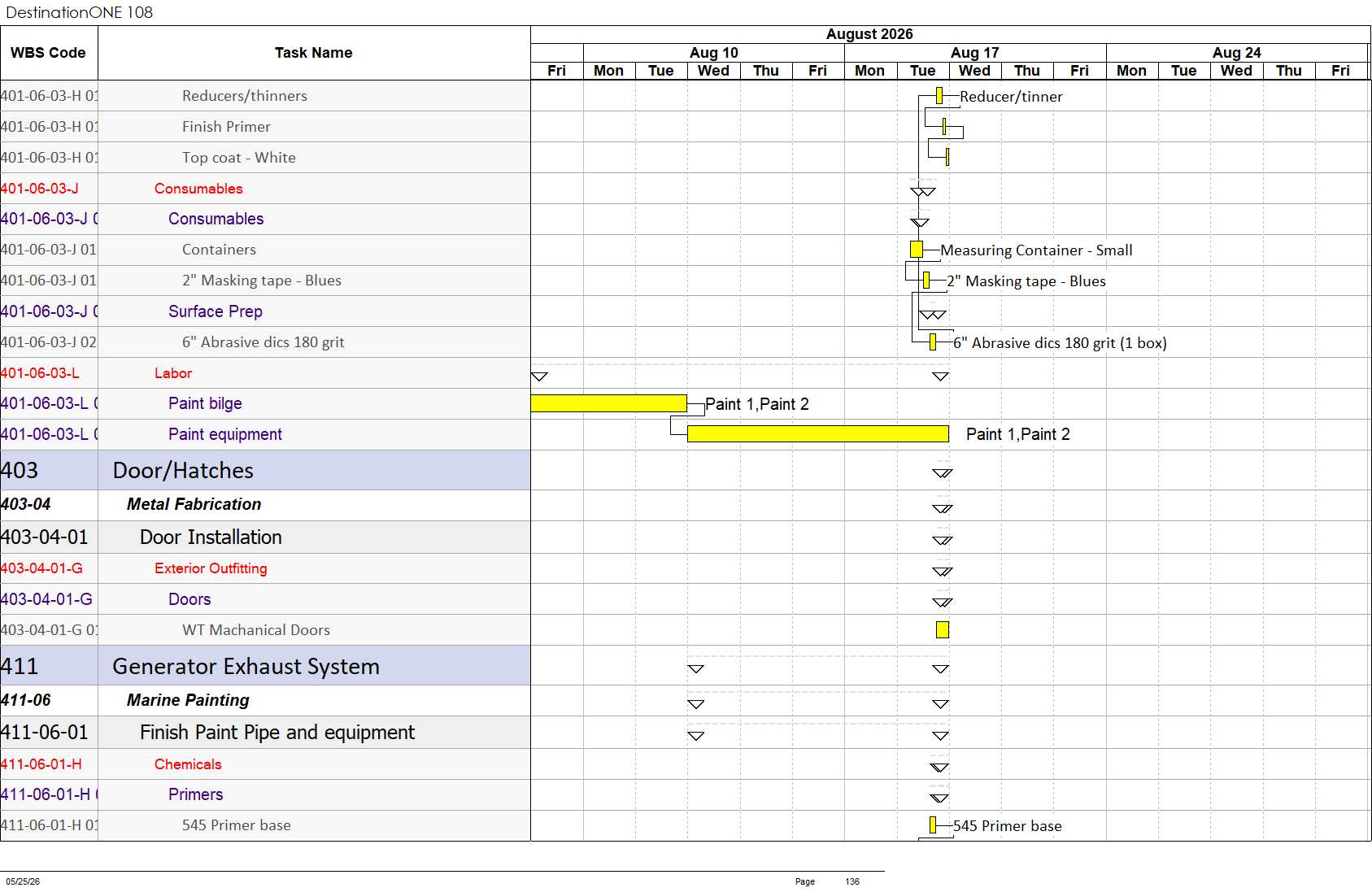The height and width of the screenshot is (892, 1372).
Task: Click the 6" Abrasive dics yellow marker
Action: [x=932, y=342]
